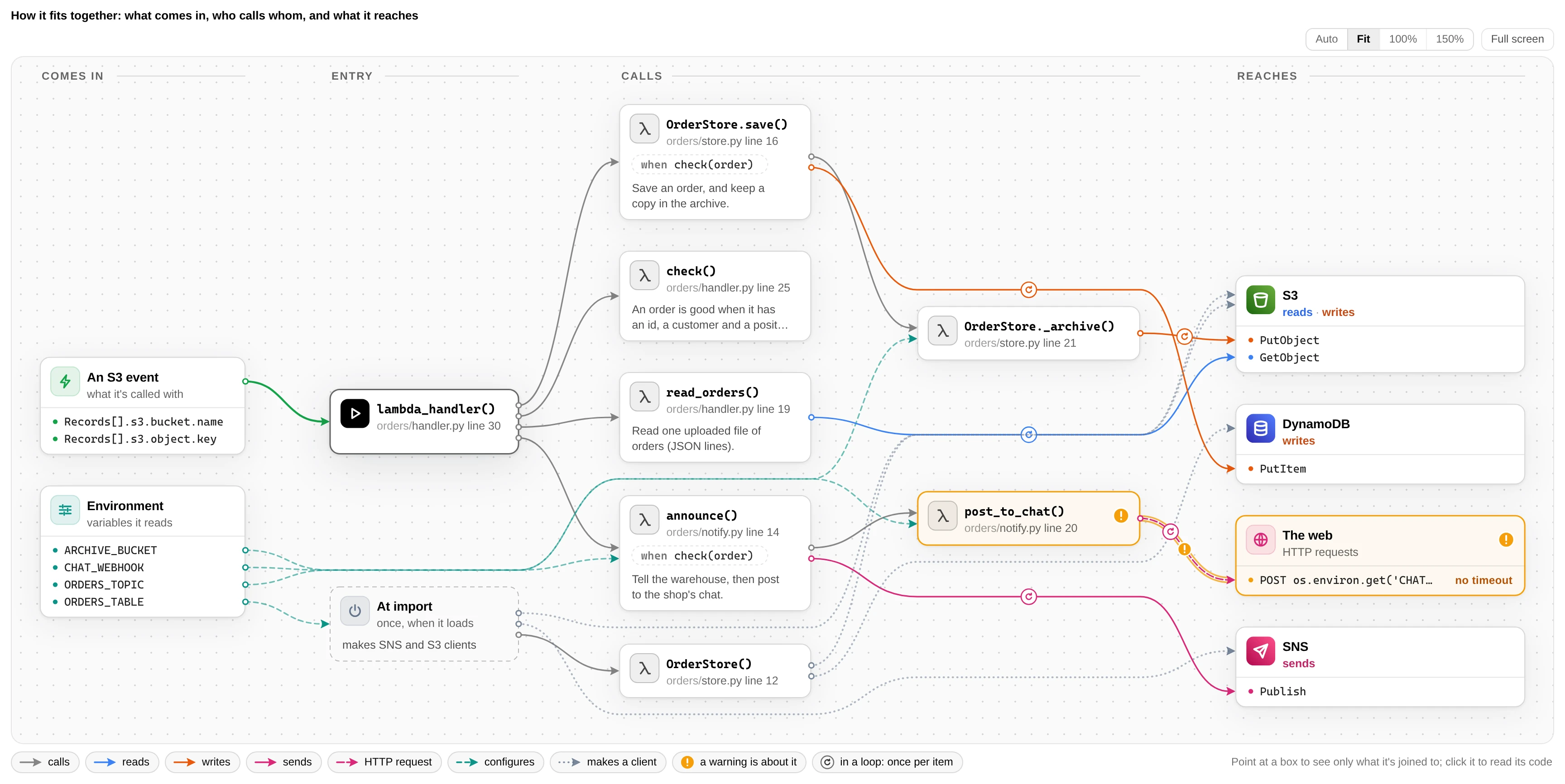Click 'when check(order)' condition in announce()

699,556
